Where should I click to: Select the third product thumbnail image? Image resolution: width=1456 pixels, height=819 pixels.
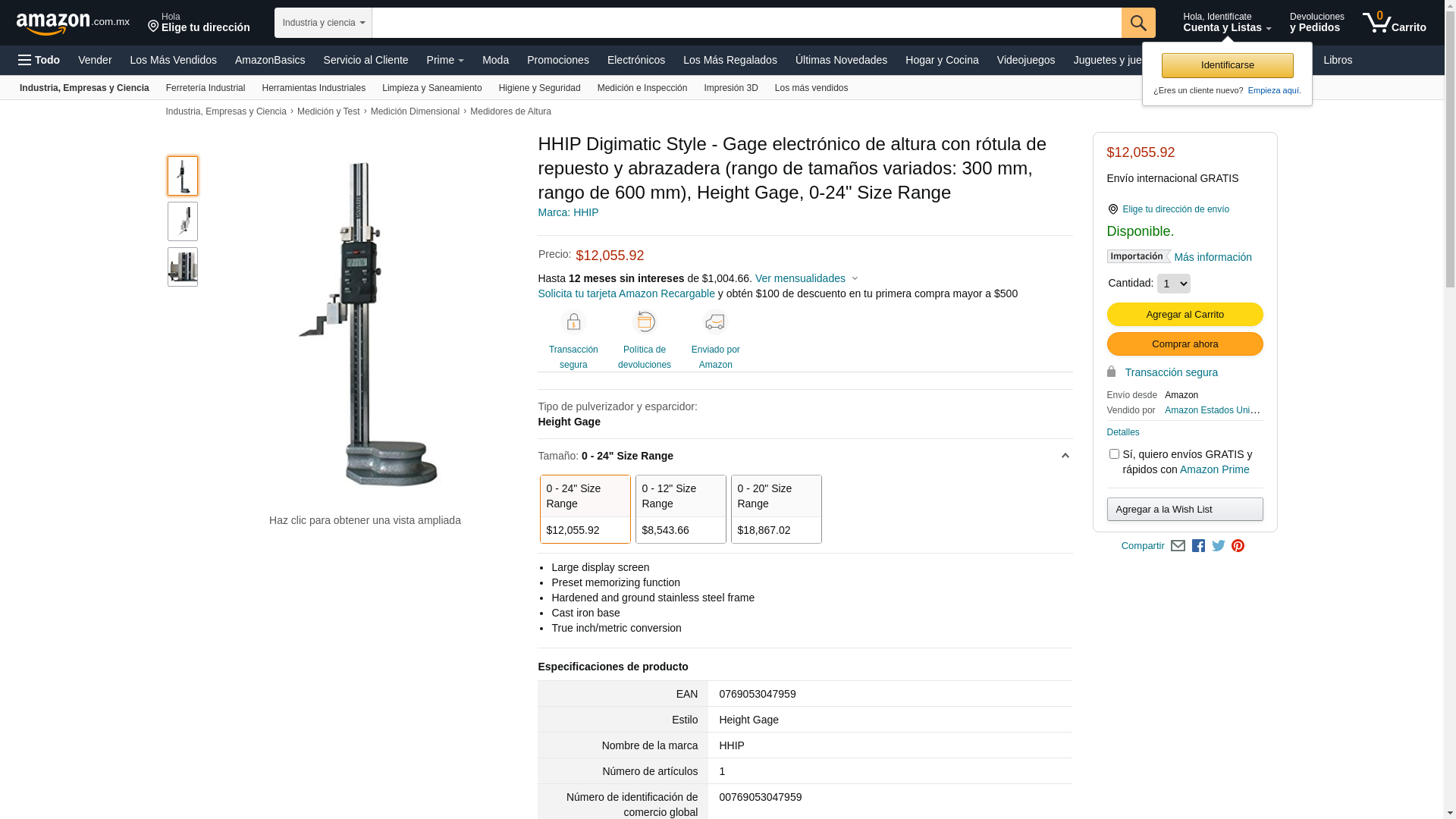point(183,267)
